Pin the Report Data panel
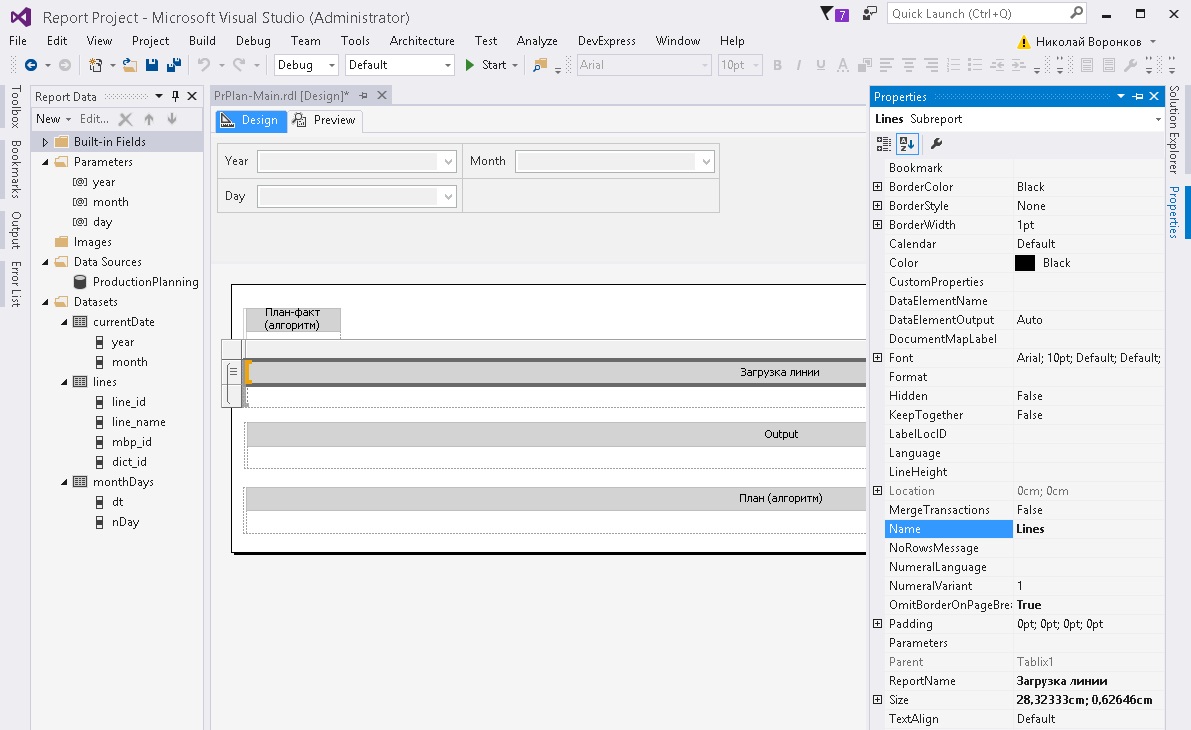 tap(175, 96)
